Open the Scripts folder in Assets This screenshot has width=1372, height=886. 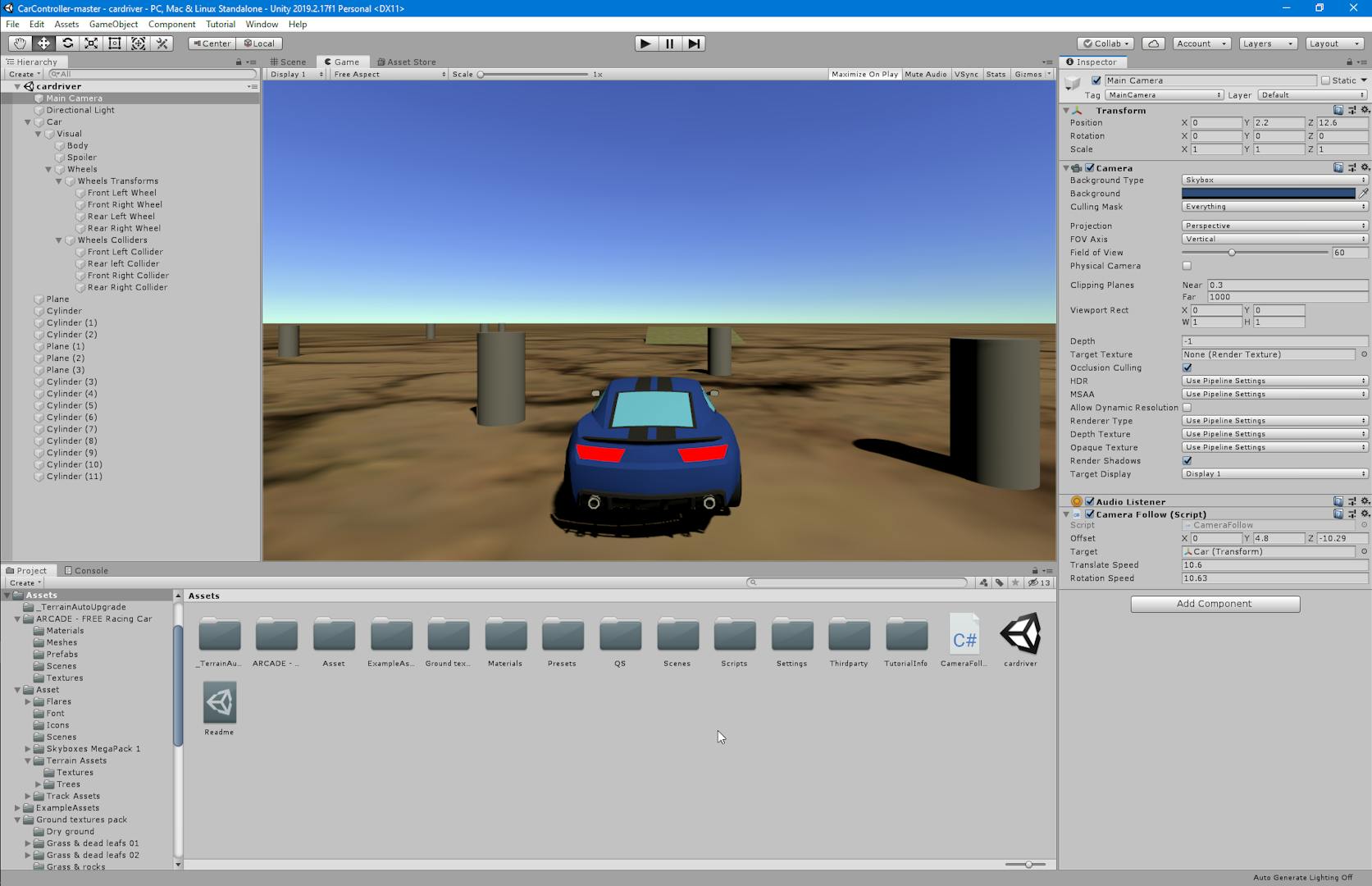(x=734, y=640)
